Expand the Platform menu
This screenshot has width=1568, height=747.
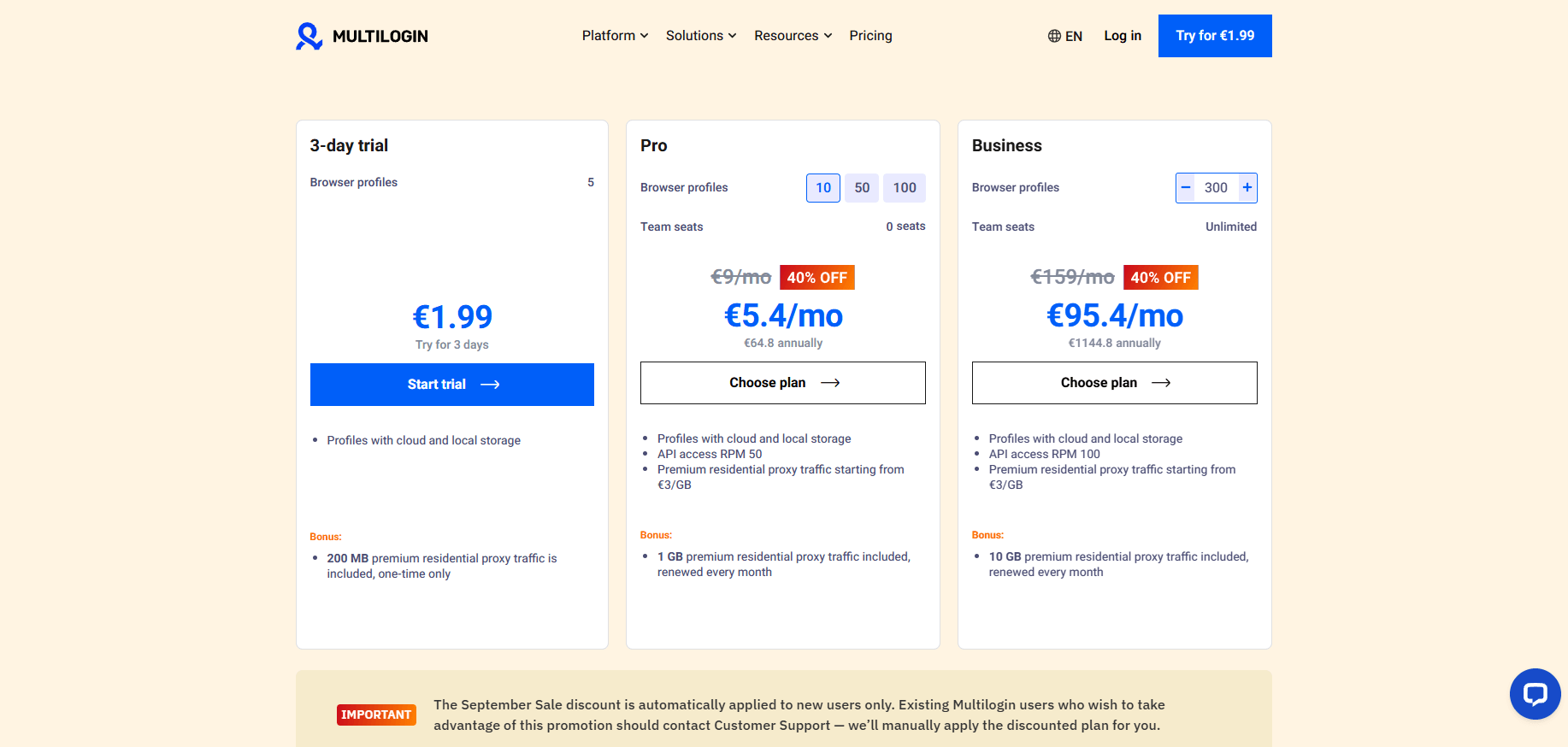click(x=615, y=36)
